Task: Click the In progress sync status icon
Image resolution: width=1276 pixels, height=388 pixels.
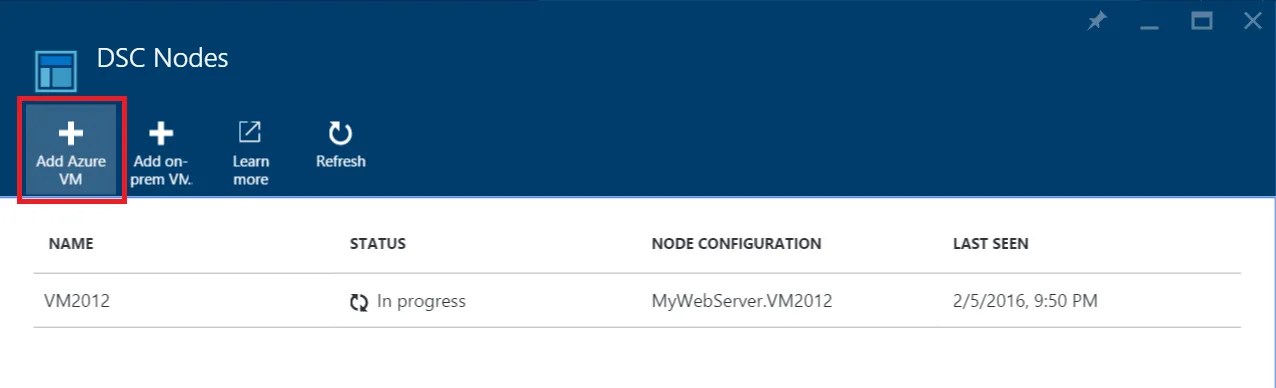Action: click(359, 302)
